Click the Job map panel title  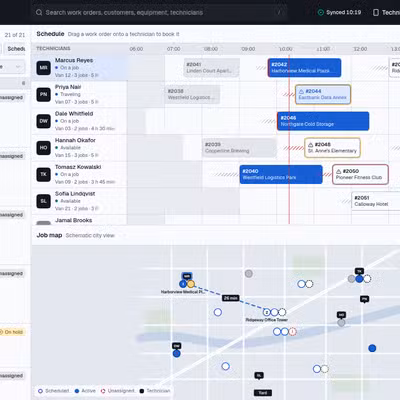pyautogui.click(x=49, y=235)
